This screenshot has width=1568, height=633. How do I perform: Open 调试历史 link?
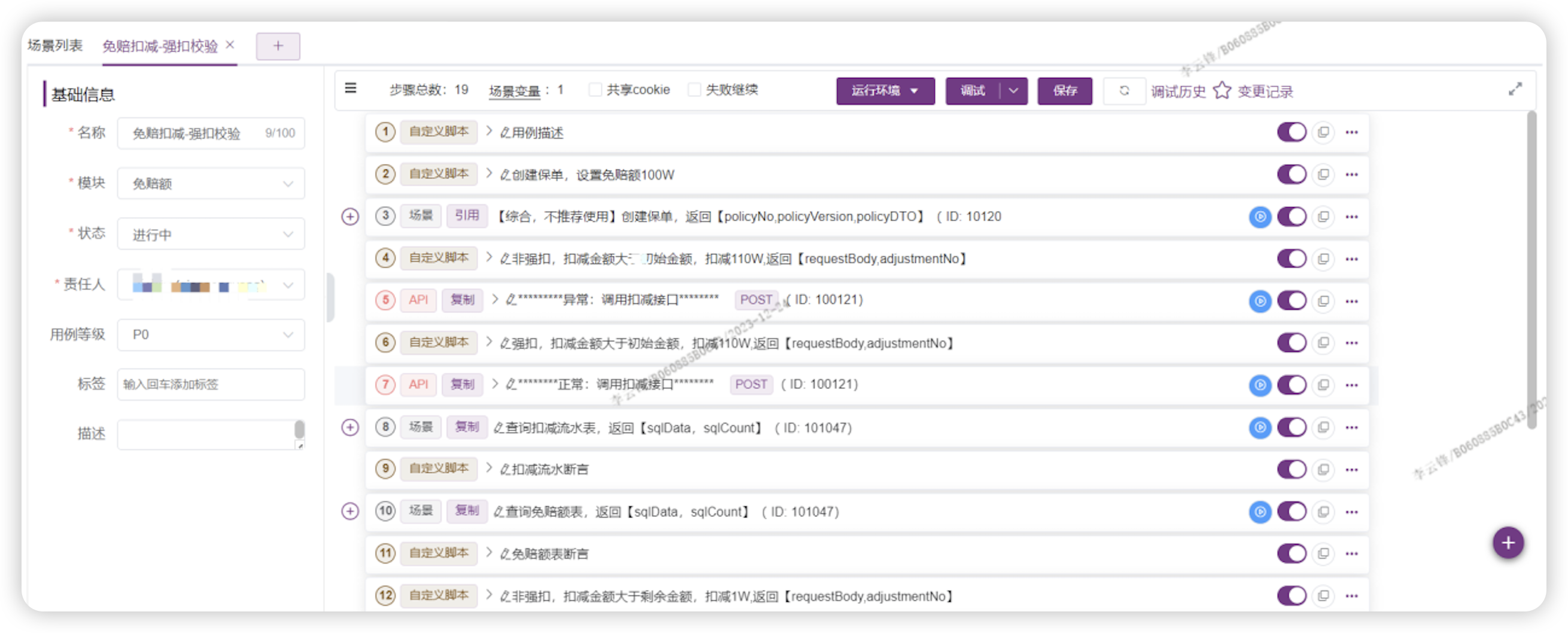click(x=1178, y=92)
